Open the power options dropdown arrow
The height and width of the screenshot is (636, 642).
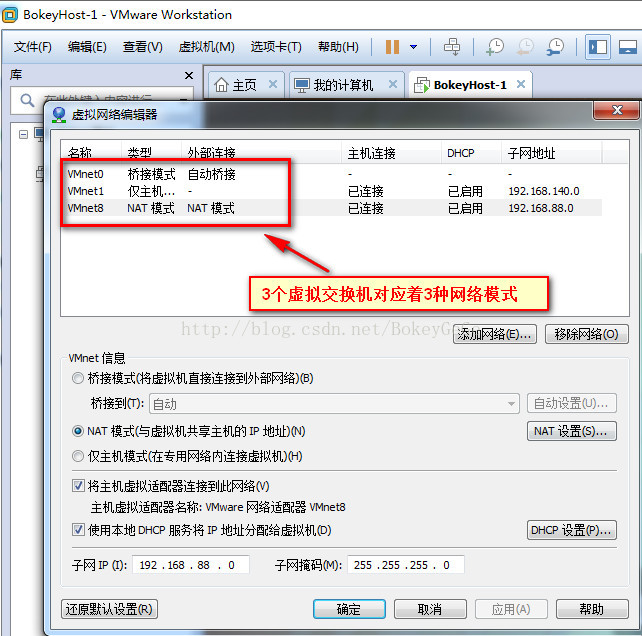(414, 47)
